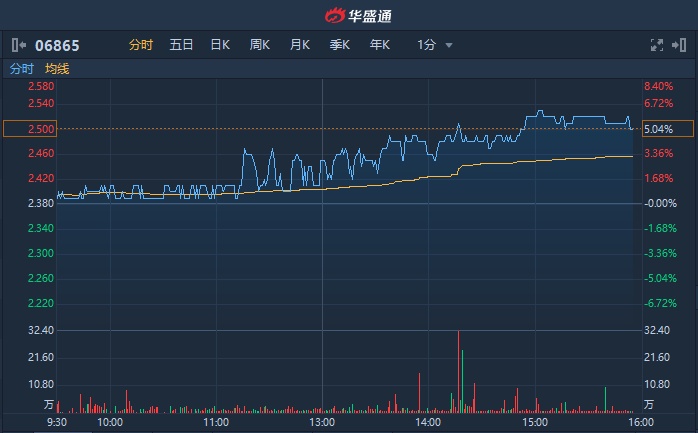
Task: Click the back arrow icon beside 06865
Action: [x=19, y=45]
